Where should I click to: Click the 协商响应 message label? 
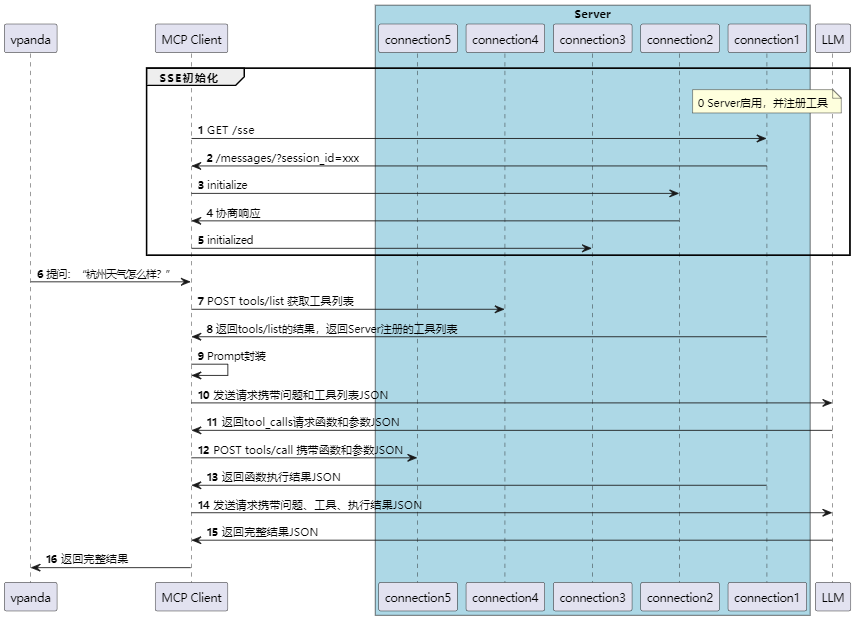(x=239, y=213)
